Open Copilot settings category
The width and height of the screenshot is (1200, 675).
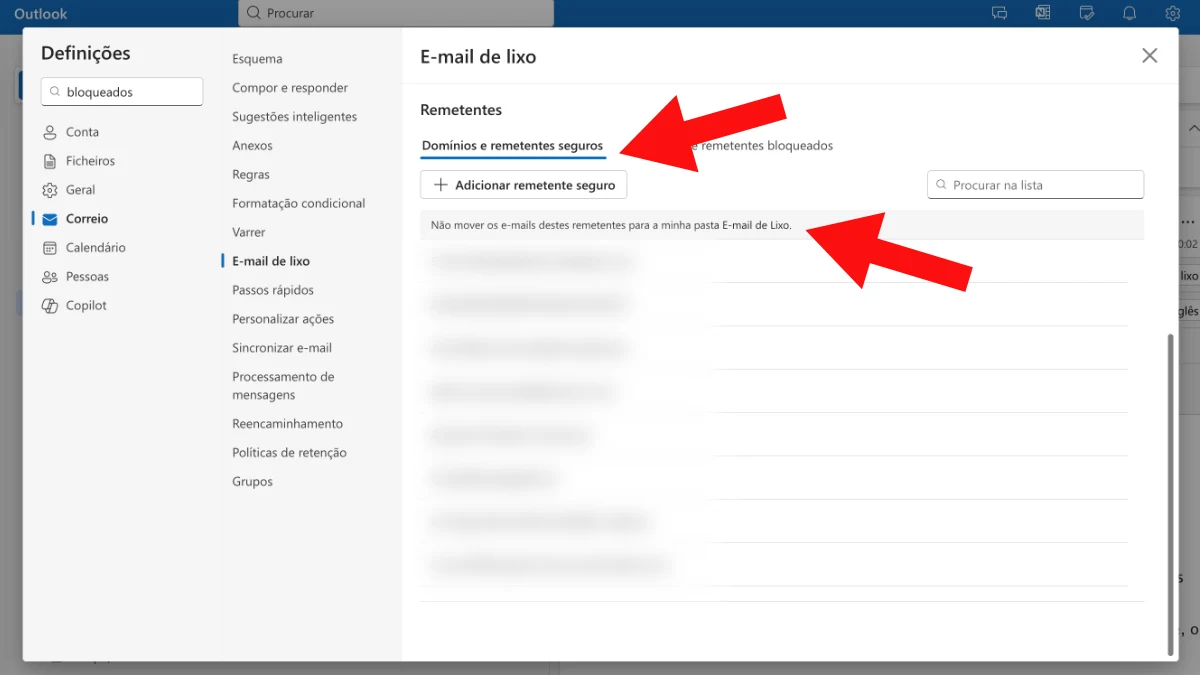86,306
